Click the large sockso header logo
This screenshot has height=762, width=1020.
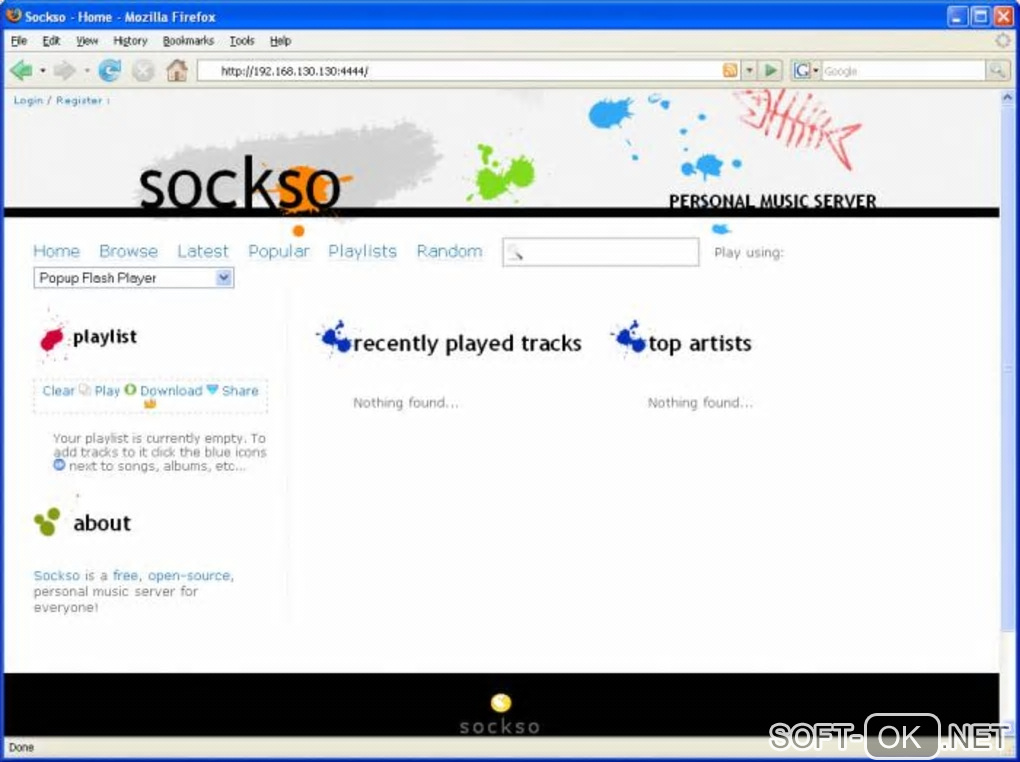pos(239,185)
